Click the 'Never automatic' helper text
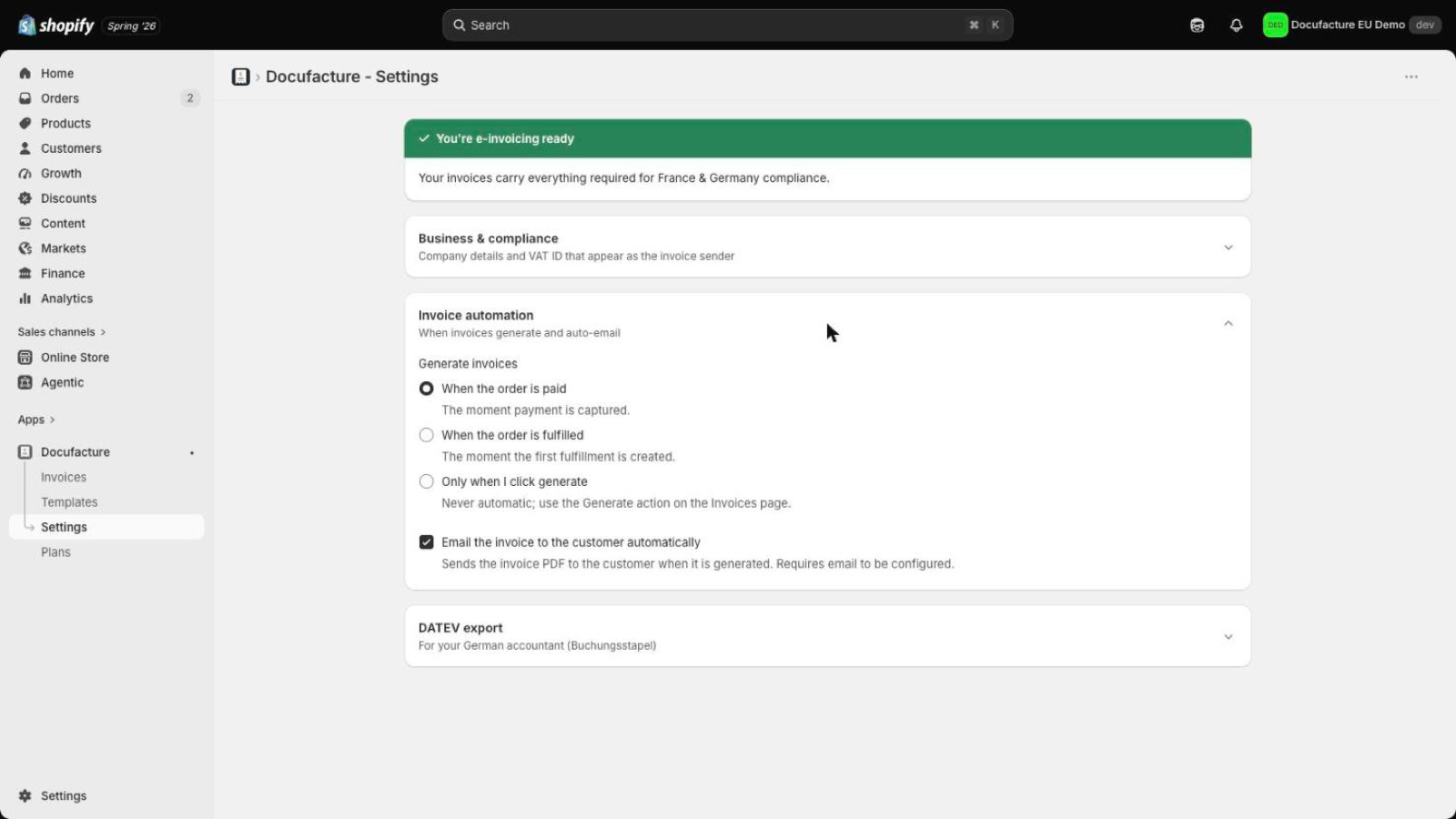The image size is (1456, 819). pos(616,503)
